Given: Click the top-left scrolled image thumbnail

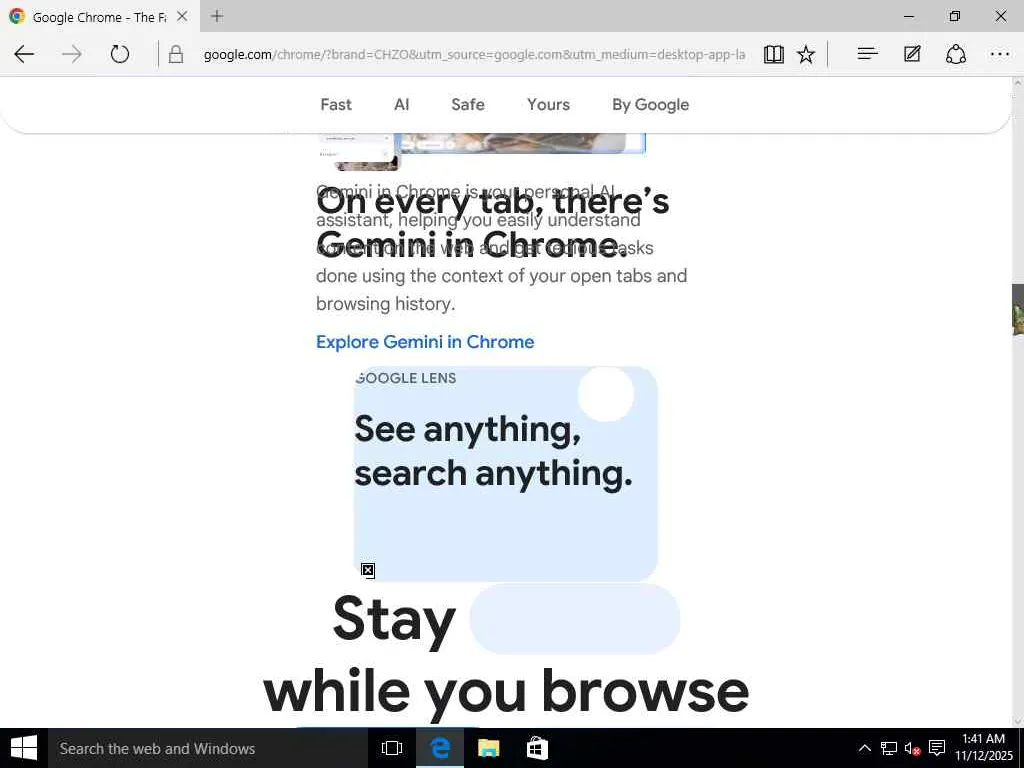Looking at the screenshot, I should pos(358,152).
